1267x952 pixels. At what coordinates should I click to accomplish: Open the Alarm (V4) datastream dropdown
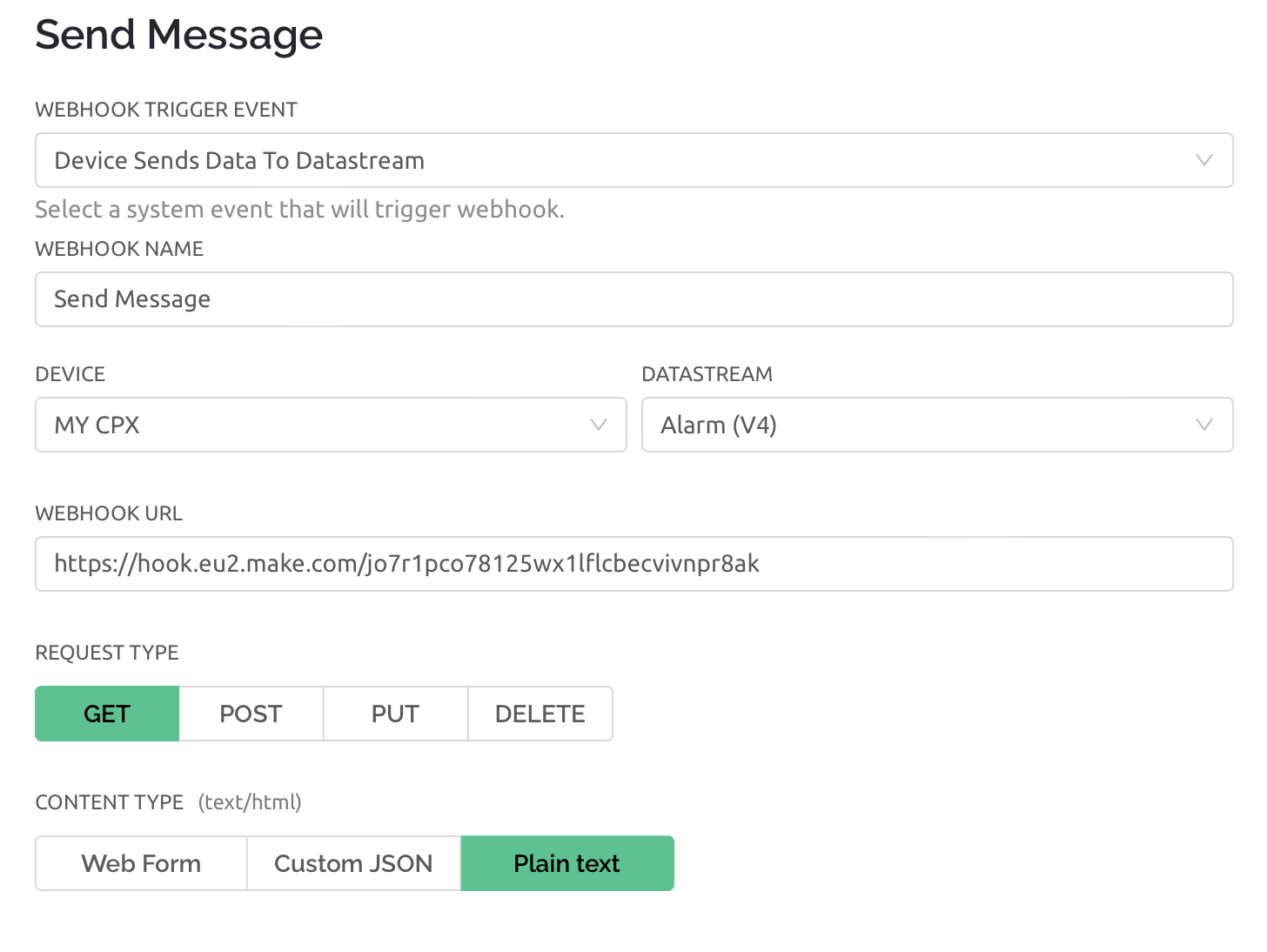[x=937, y=425]
